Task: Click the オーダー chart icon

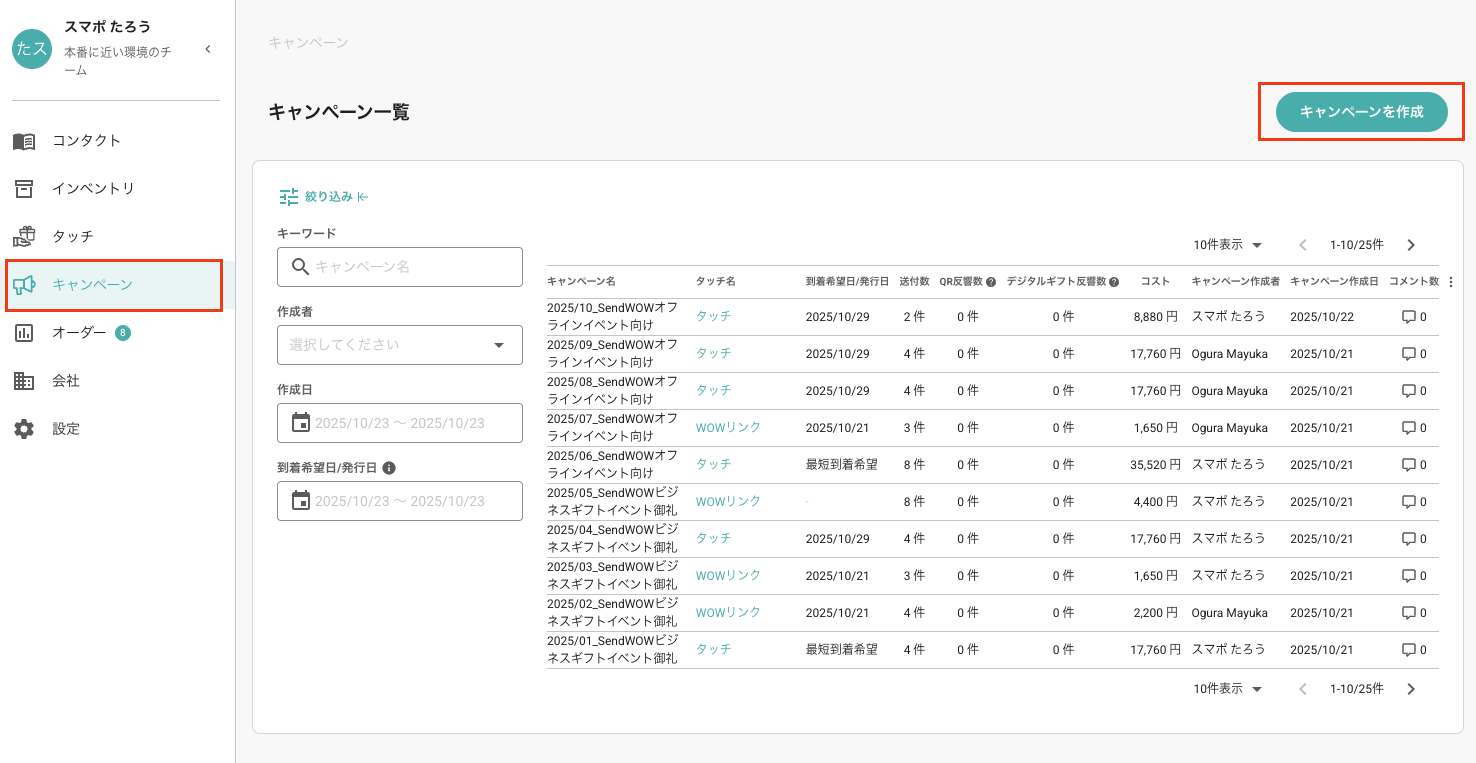Action: [x=24, y=333]
